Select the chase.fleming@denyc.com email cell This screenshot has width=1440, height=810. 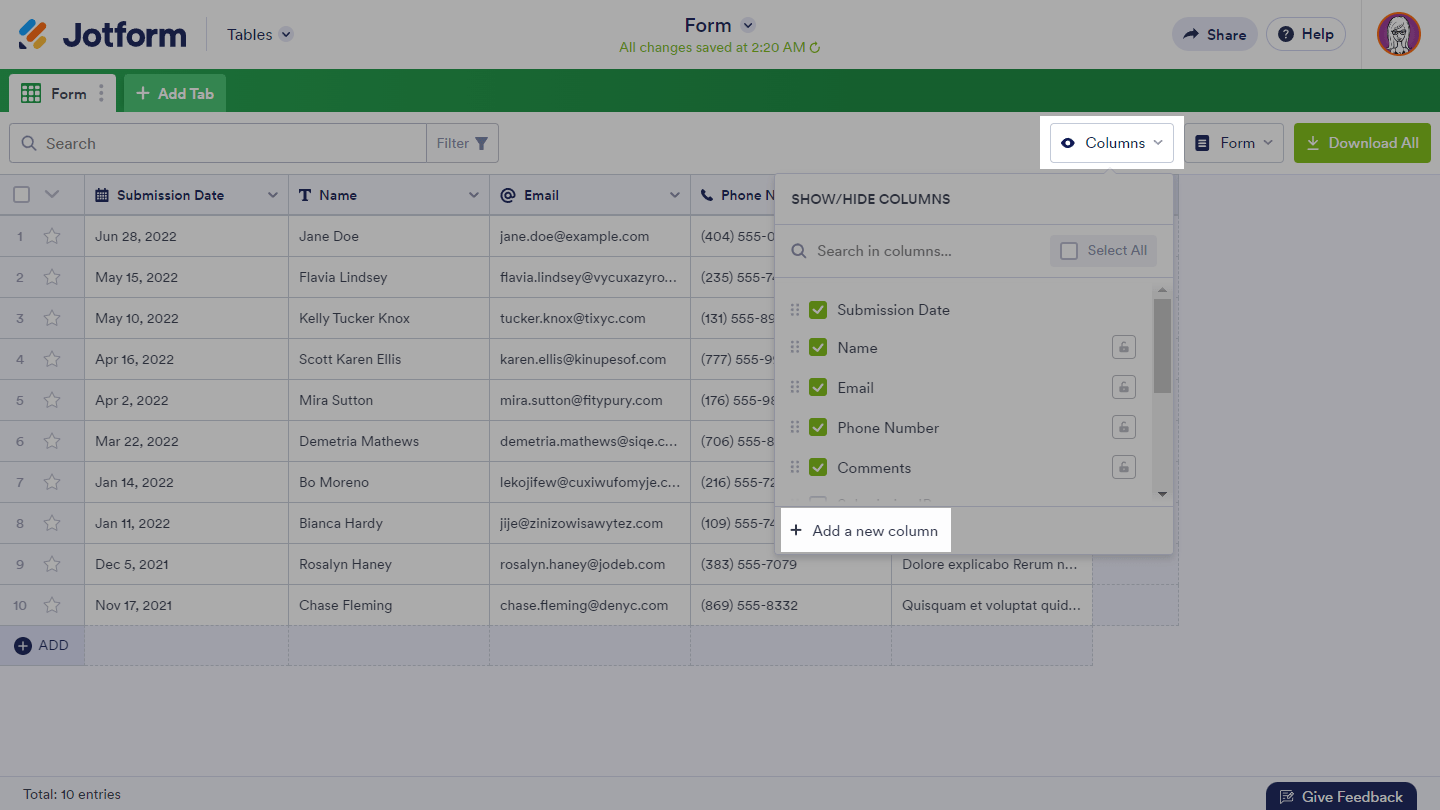click(590, 605)
